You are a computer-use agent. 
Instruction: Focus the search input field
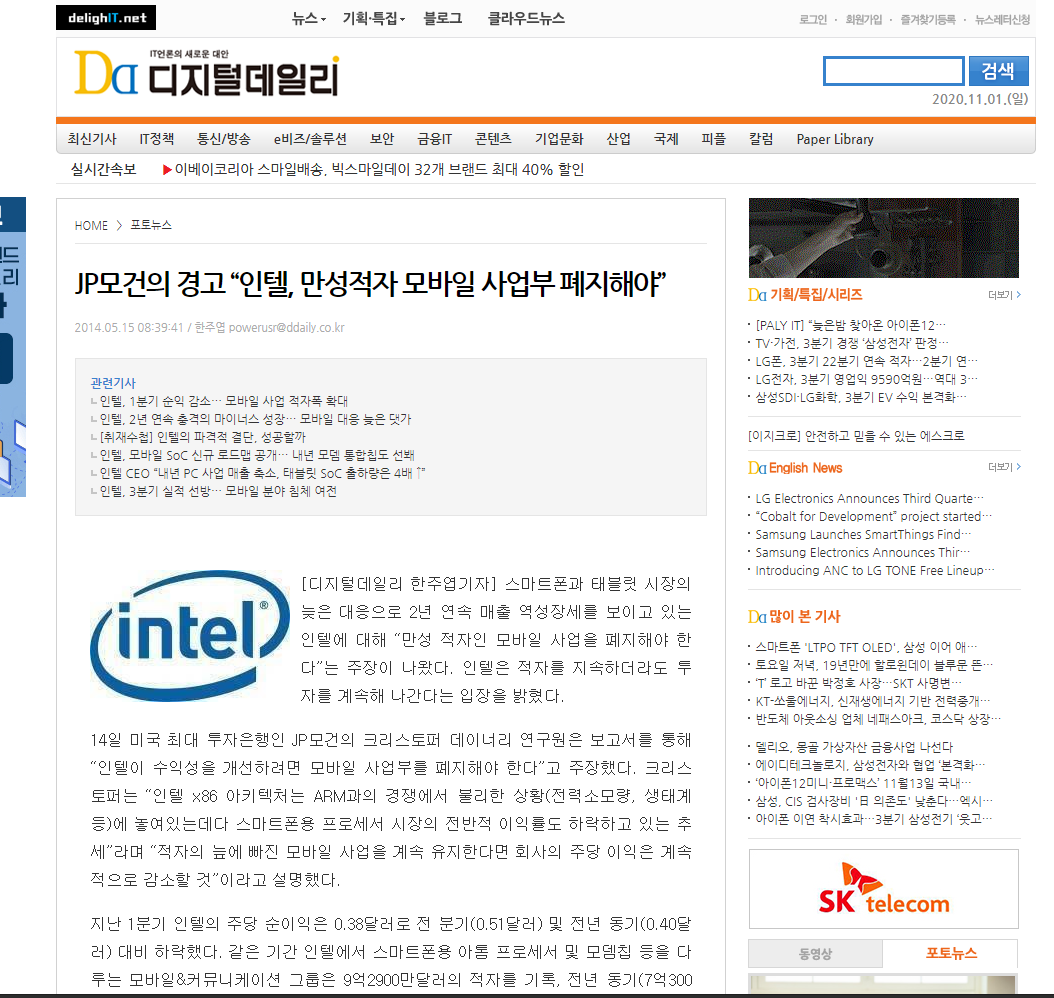coord(893,71)
